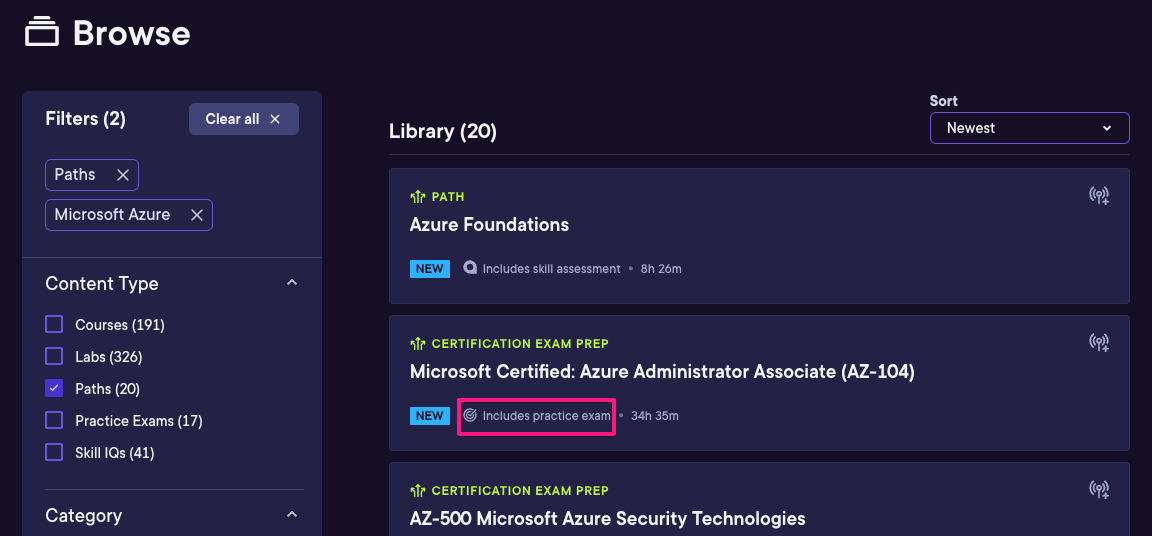Screen dimensions: 1152x536
Task: Open Azure Administrator Associate (AZ-104) path
Action: point(662,372)
